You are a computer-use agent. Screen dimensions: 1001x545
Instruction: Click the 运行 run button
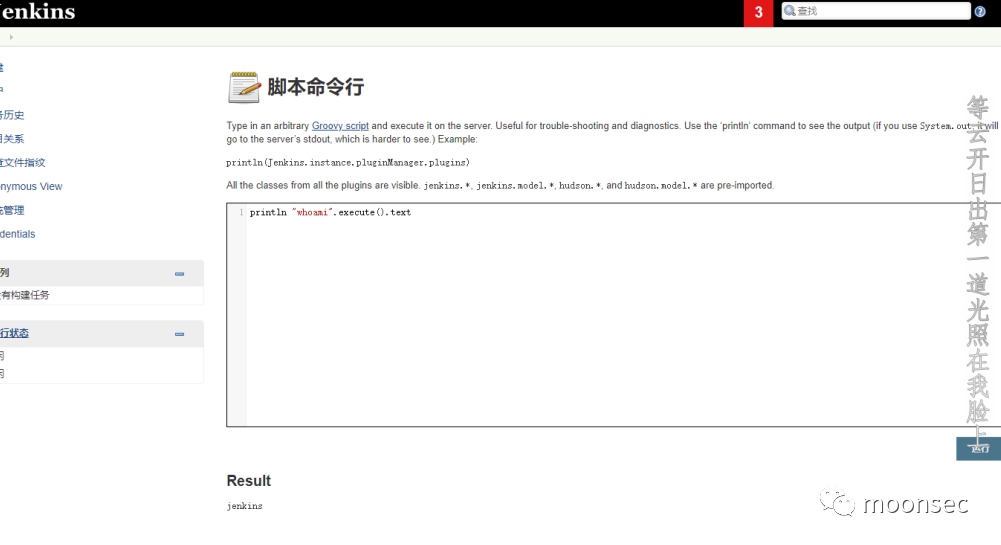point(979,449)
